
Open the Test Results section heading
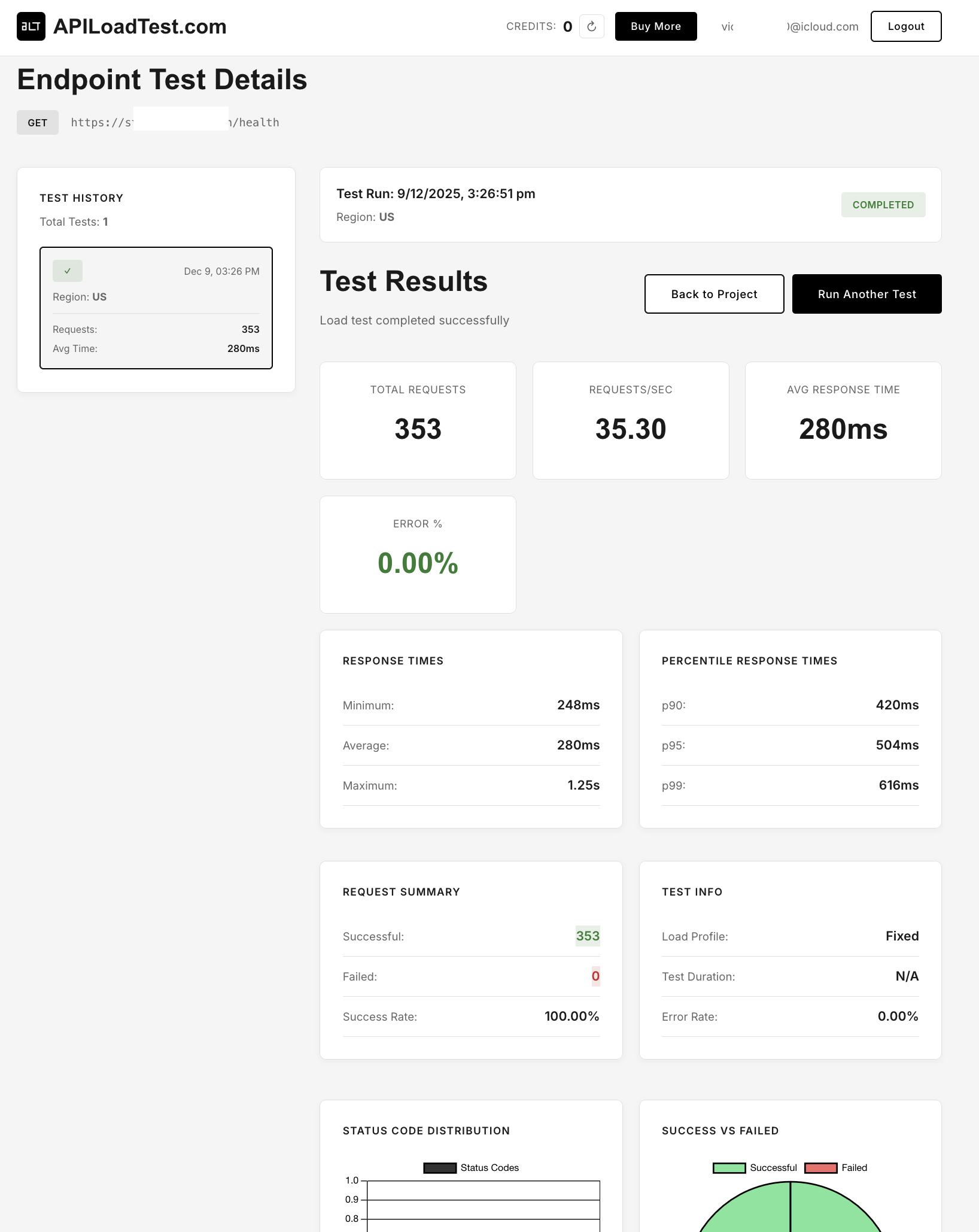(403, 281)
